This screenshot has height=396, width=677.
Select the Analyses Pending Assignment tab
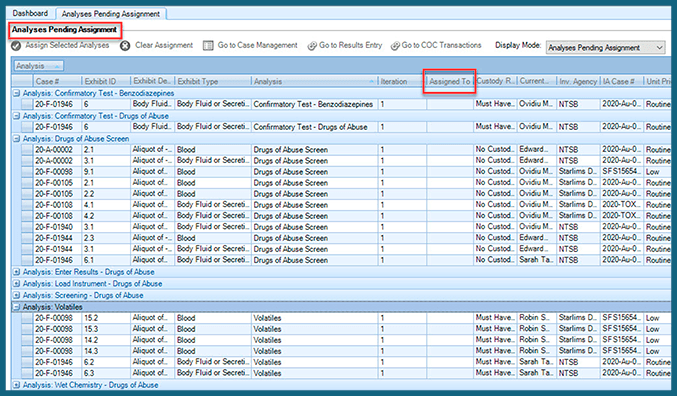111,14
